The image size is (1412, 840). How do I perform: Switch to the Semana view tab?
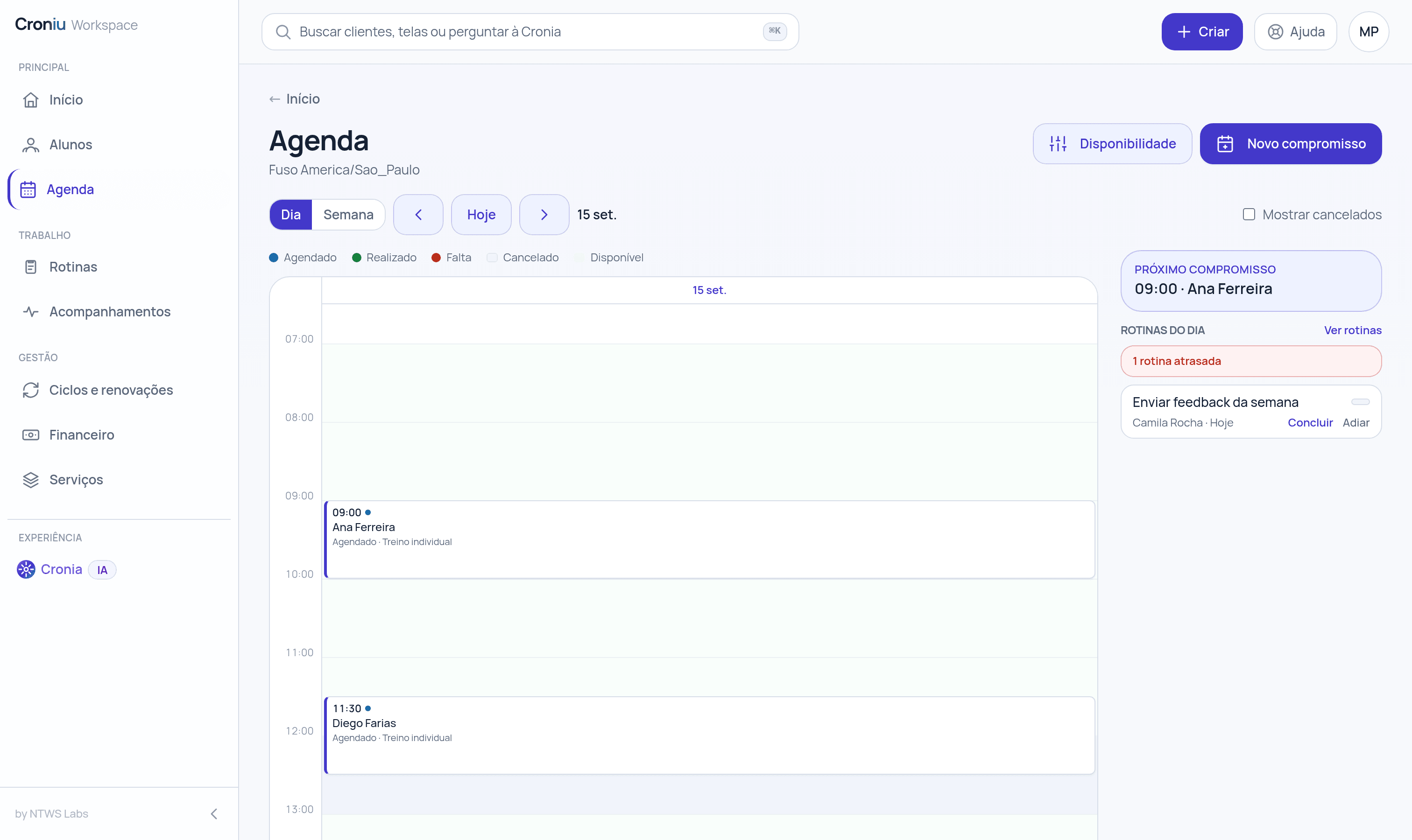(x=348, y=215)
